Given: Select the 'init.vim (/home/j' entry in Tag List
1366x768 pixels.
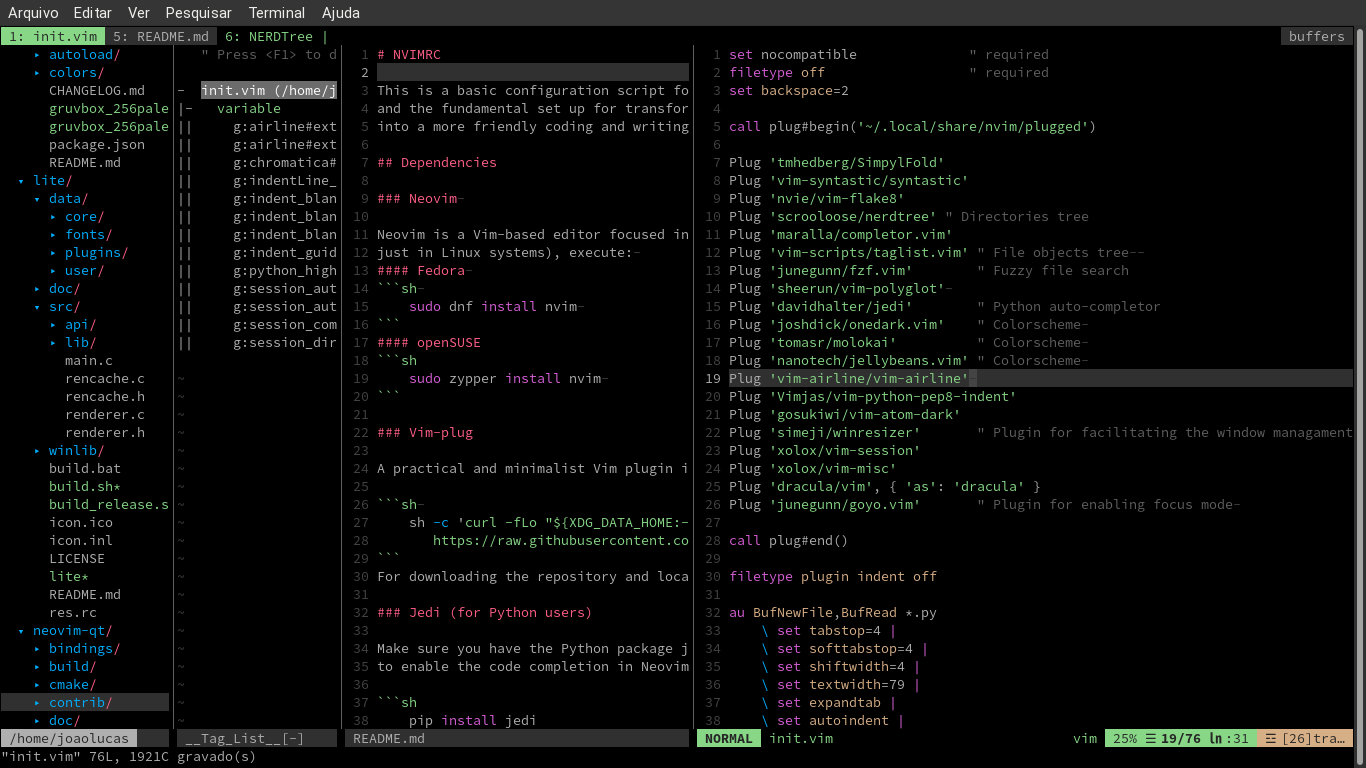Looking at the screenshot, I should coord(269,90).
